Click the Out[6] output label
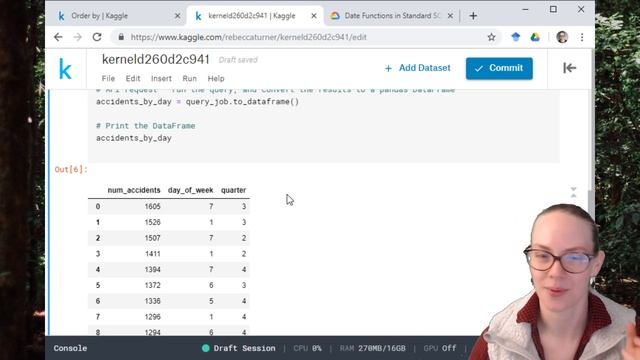Screen dimensions: 640x360 tap(71, 169)
